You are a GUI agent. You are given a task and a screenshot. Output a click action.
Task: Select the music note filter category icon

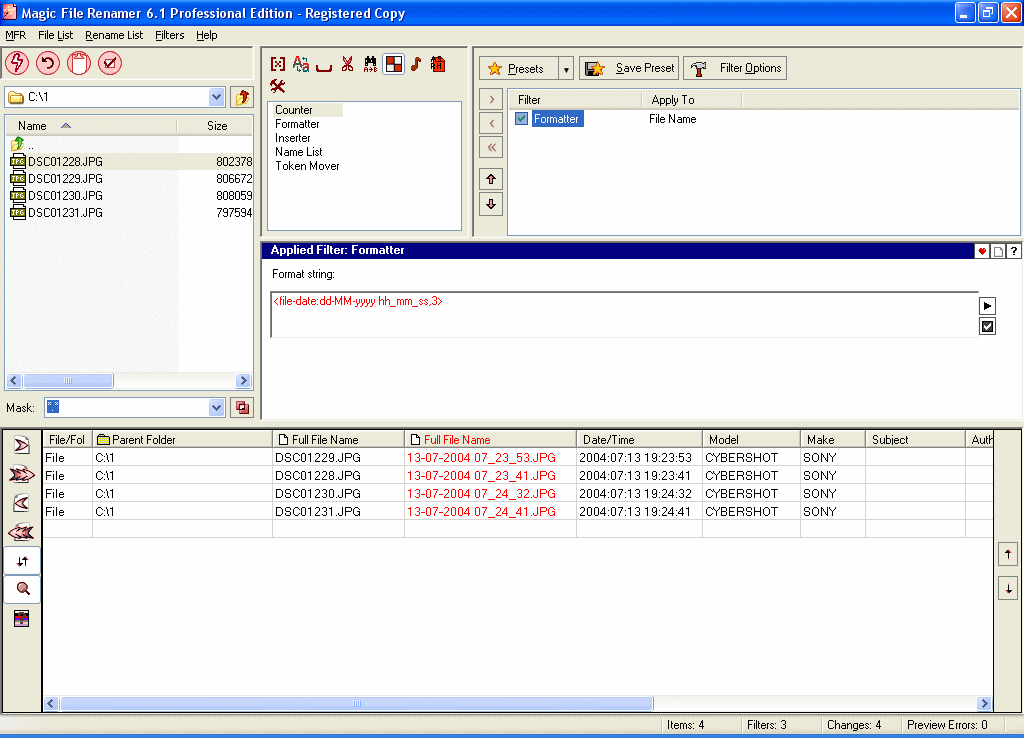[415, 64]
